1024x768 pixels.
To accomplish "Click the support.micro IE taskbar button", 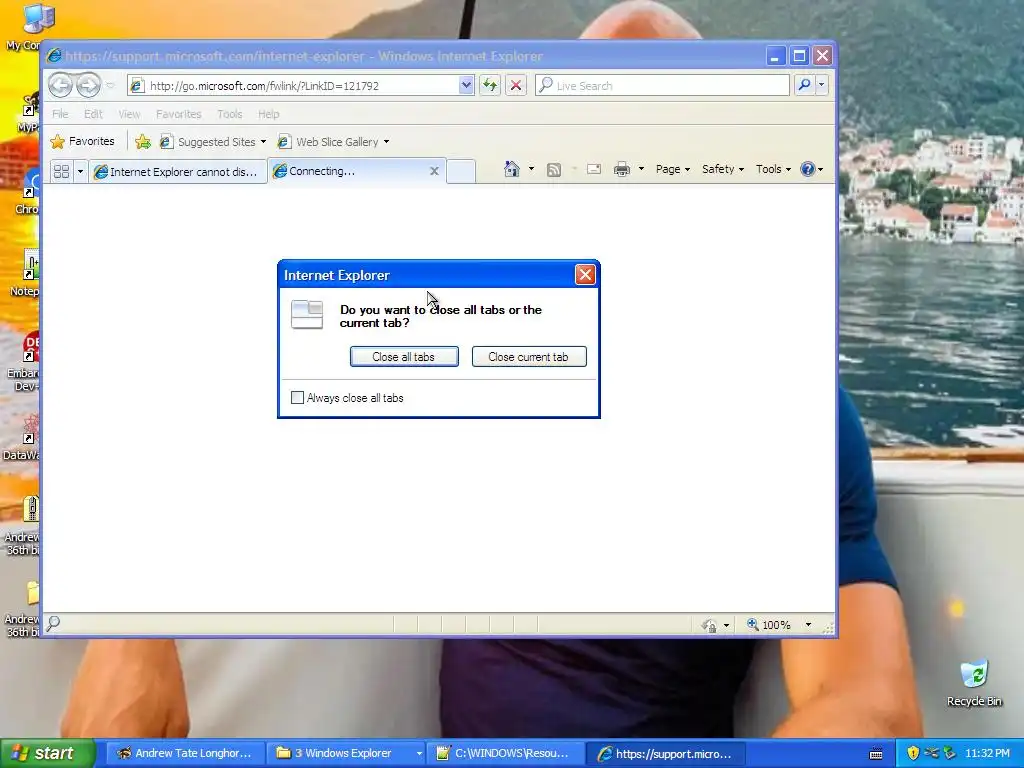I will click(665, 754).
